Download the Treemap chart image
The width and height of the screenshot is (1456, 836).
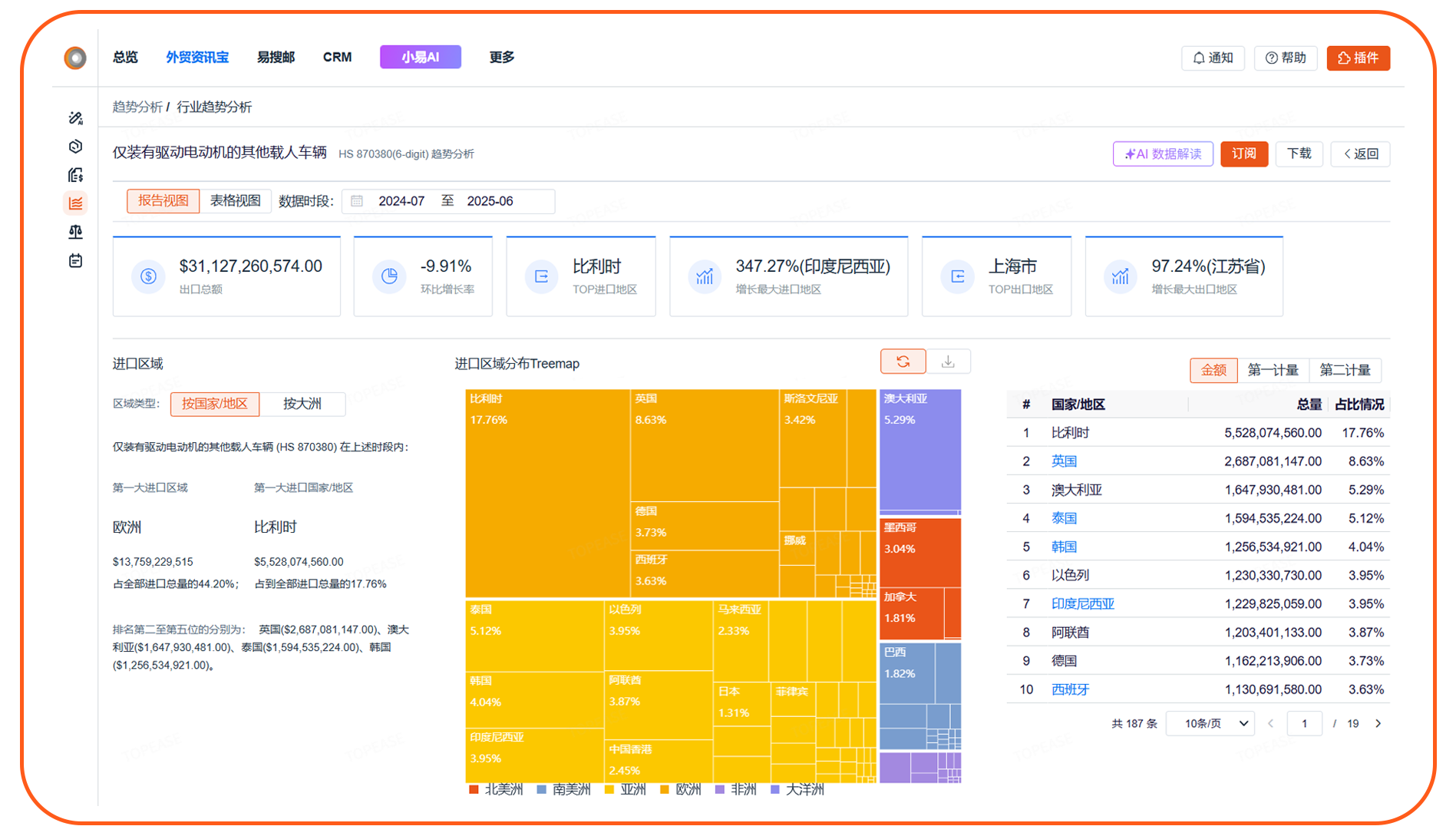(948, 362)
